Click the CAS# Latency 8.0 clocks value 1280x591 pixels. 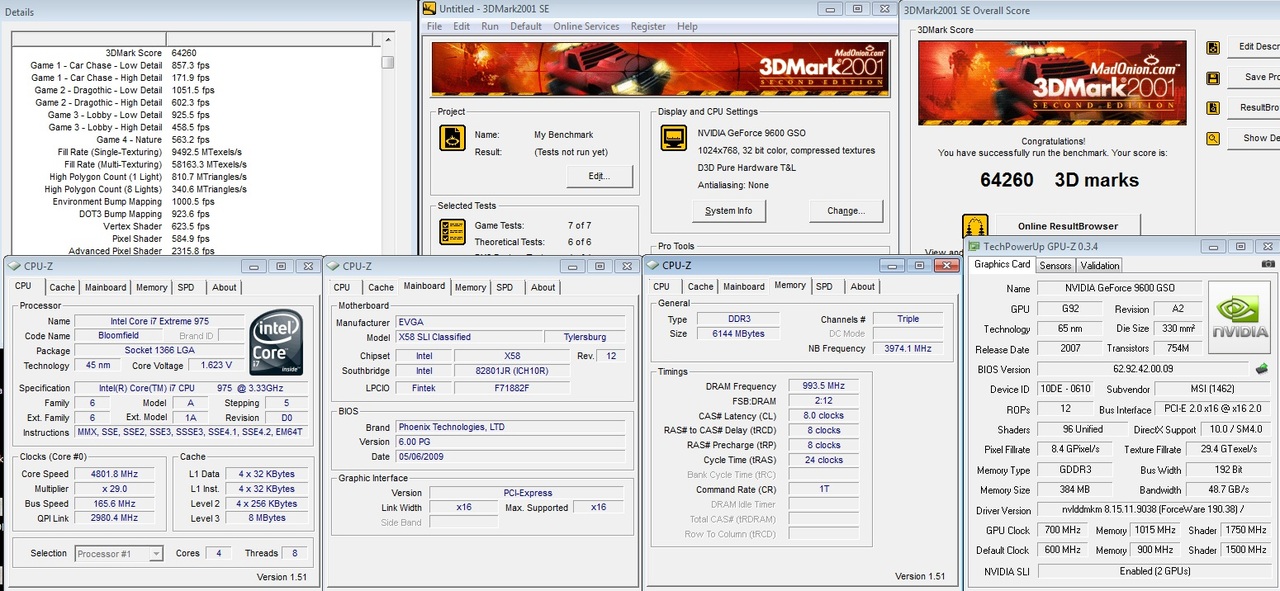coord(823,416)
